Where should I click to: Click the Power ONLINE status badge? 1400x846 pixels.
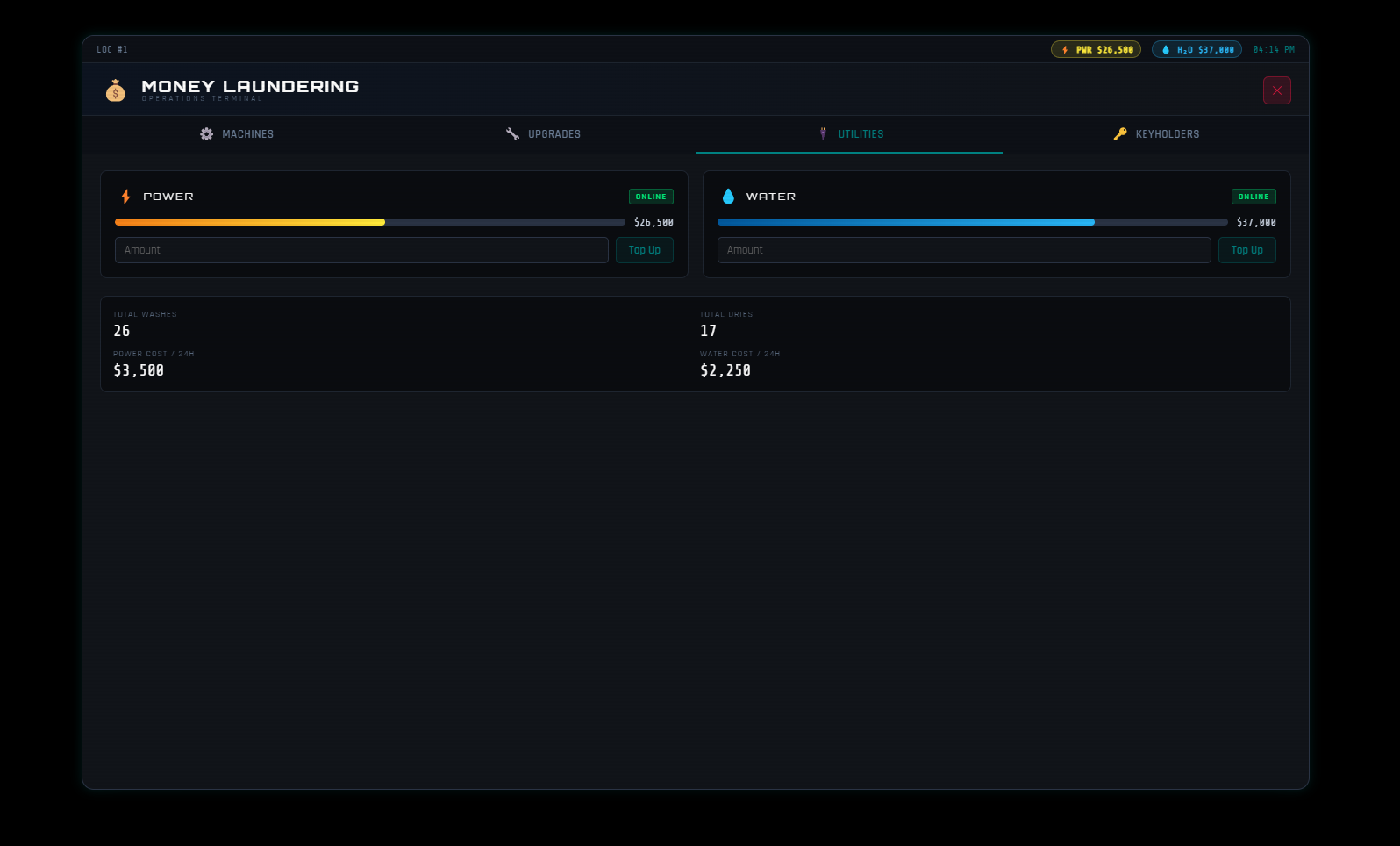click(x=651, y=197)
